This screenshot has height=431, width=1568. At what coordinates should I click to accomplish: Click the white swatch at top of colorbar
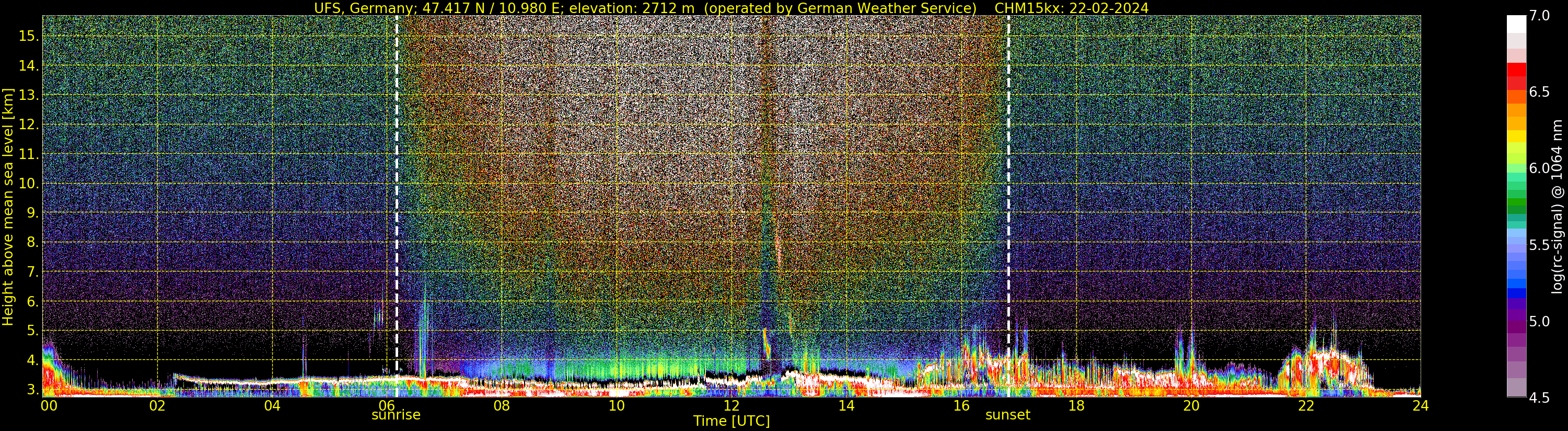click(1516, 24)
